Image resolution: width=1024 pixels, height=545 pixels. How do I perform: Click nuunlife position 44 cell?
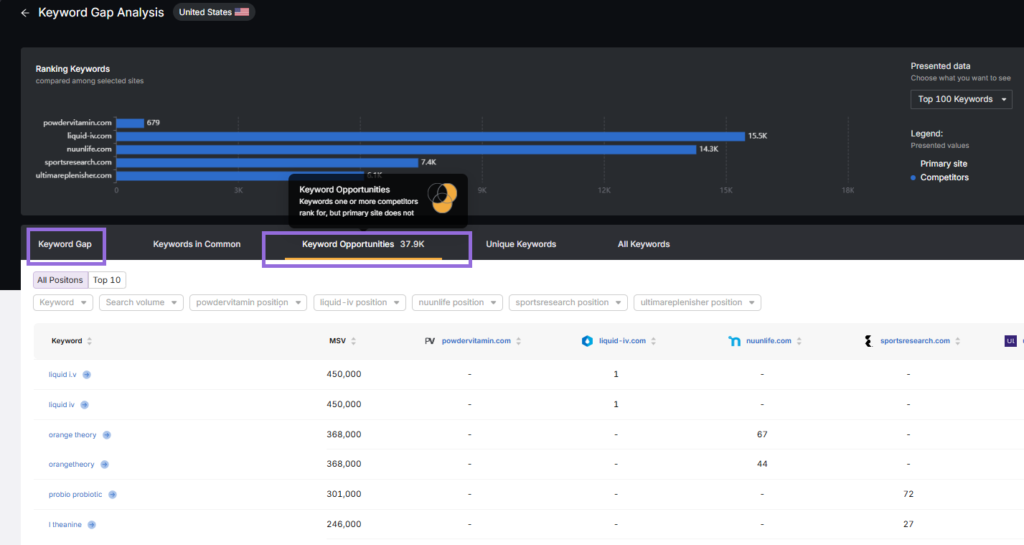[x=762, y=464]
